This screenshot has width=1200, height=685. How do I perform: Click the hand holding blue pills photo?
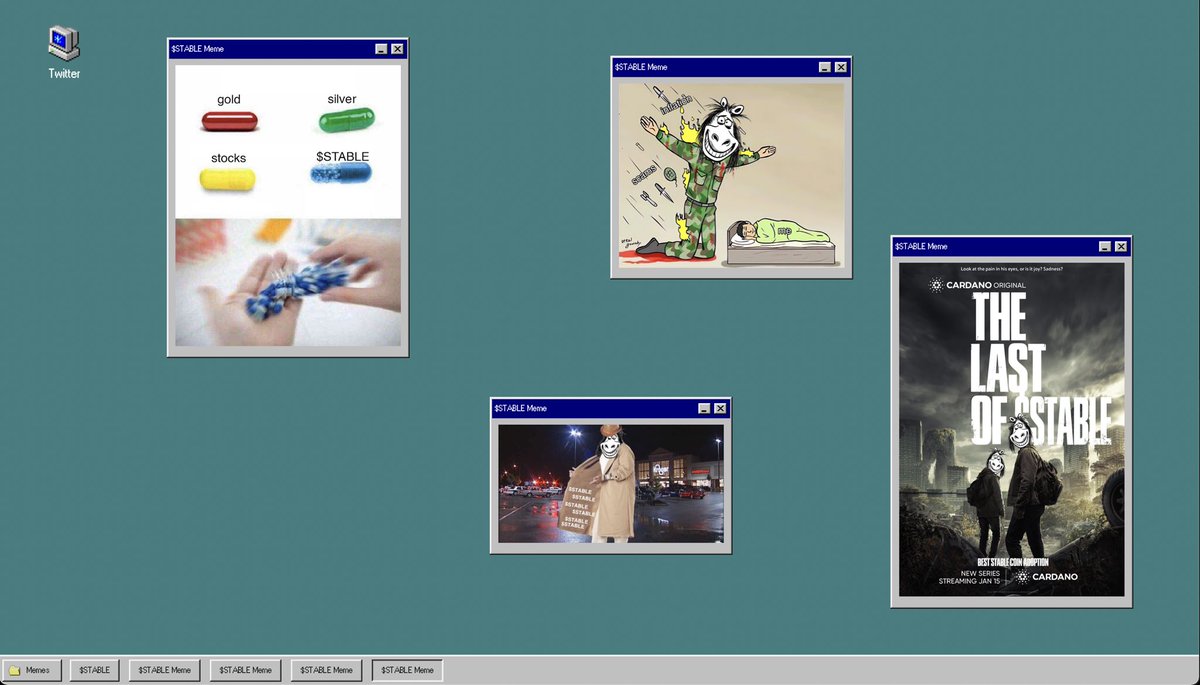click(x=288, y=282)
